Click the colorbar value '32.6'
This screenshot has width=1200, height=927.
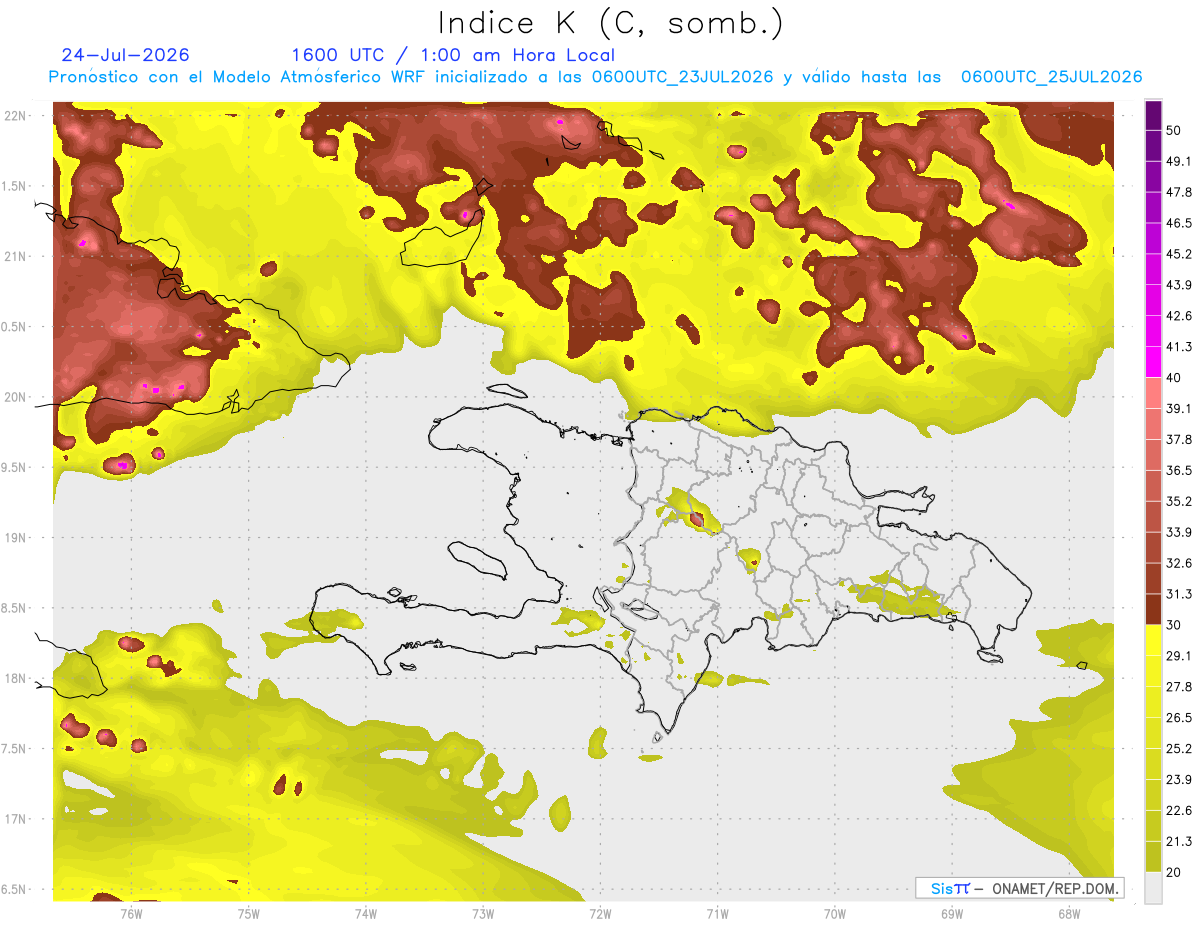[1179, 563]
